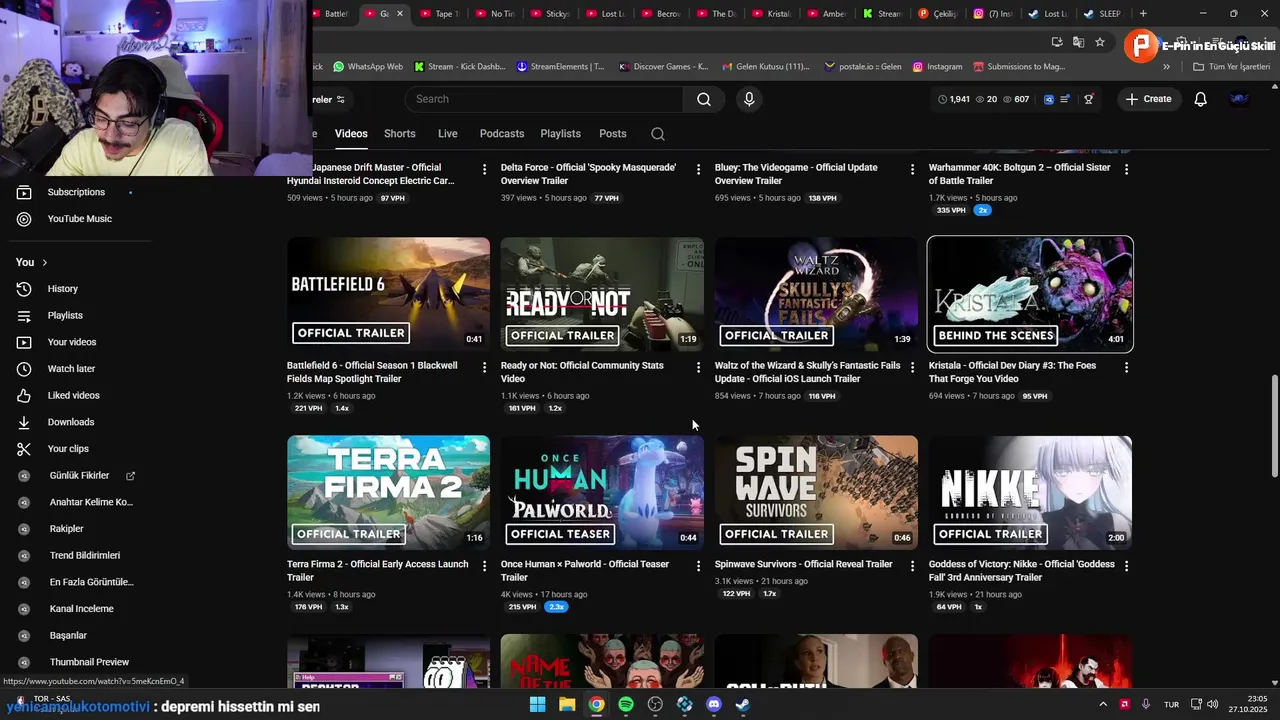Open options menu for Once Human Palworld video

[x=698, y=566]
